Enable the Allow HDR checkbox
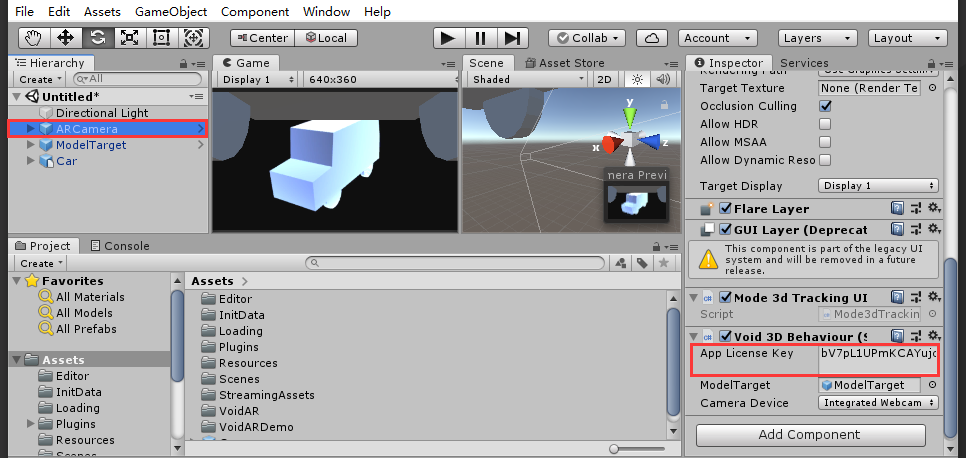This screenshot has height=458, width=966. pyautogui.click(x=825, y=124)
